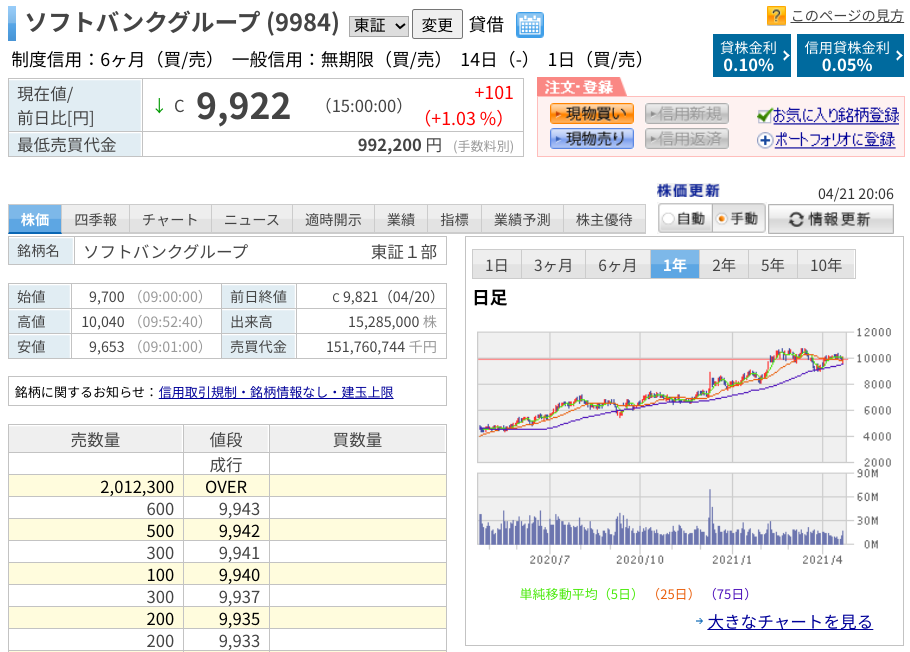Select 6ヶ月 chart period tab
This screenshot has width=910, height=652.
point(618,265)
